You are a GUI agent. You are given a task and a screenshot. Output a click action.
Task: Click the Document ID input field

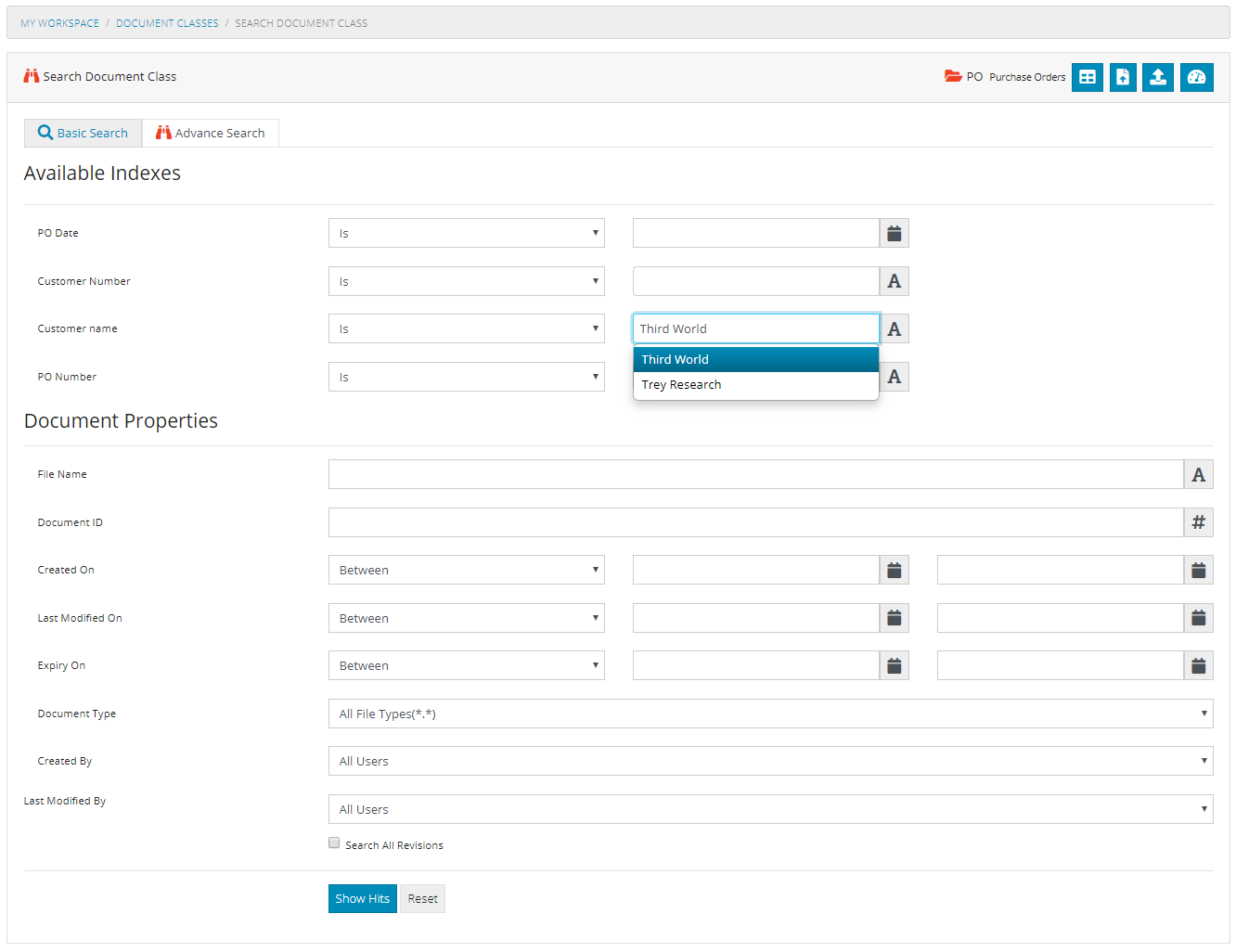pos(755,522)
